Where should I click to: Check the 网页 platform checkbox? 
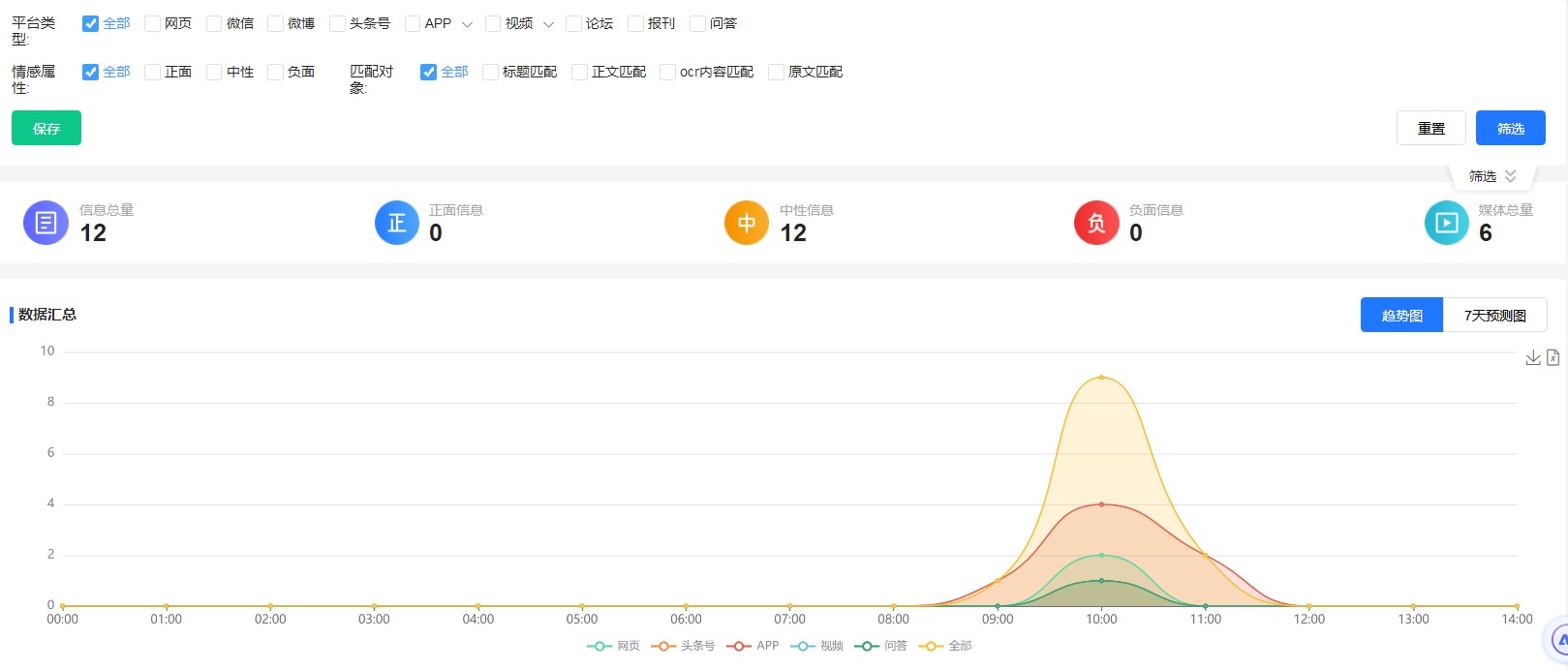pos(152,23)
